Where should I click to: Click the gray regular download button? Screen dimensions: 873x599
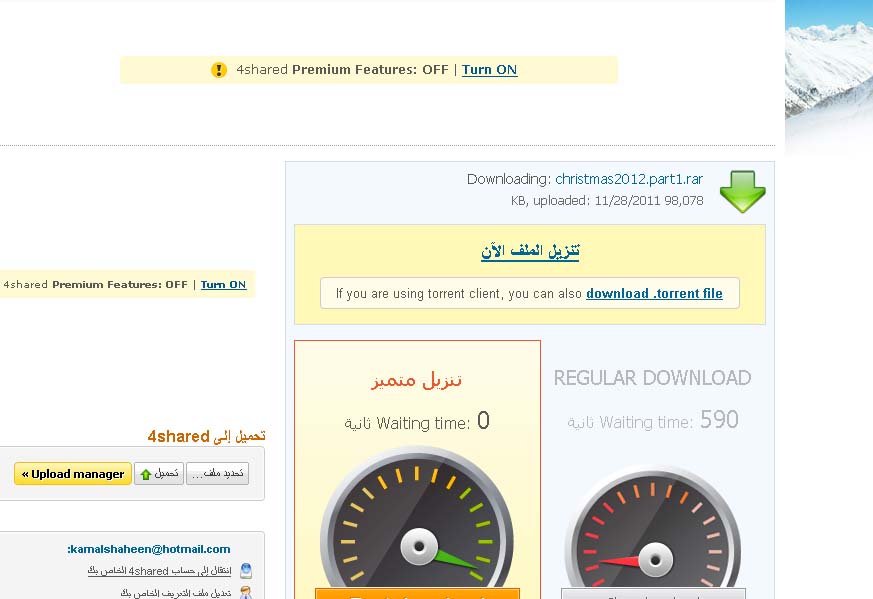(x=652, y=594)
